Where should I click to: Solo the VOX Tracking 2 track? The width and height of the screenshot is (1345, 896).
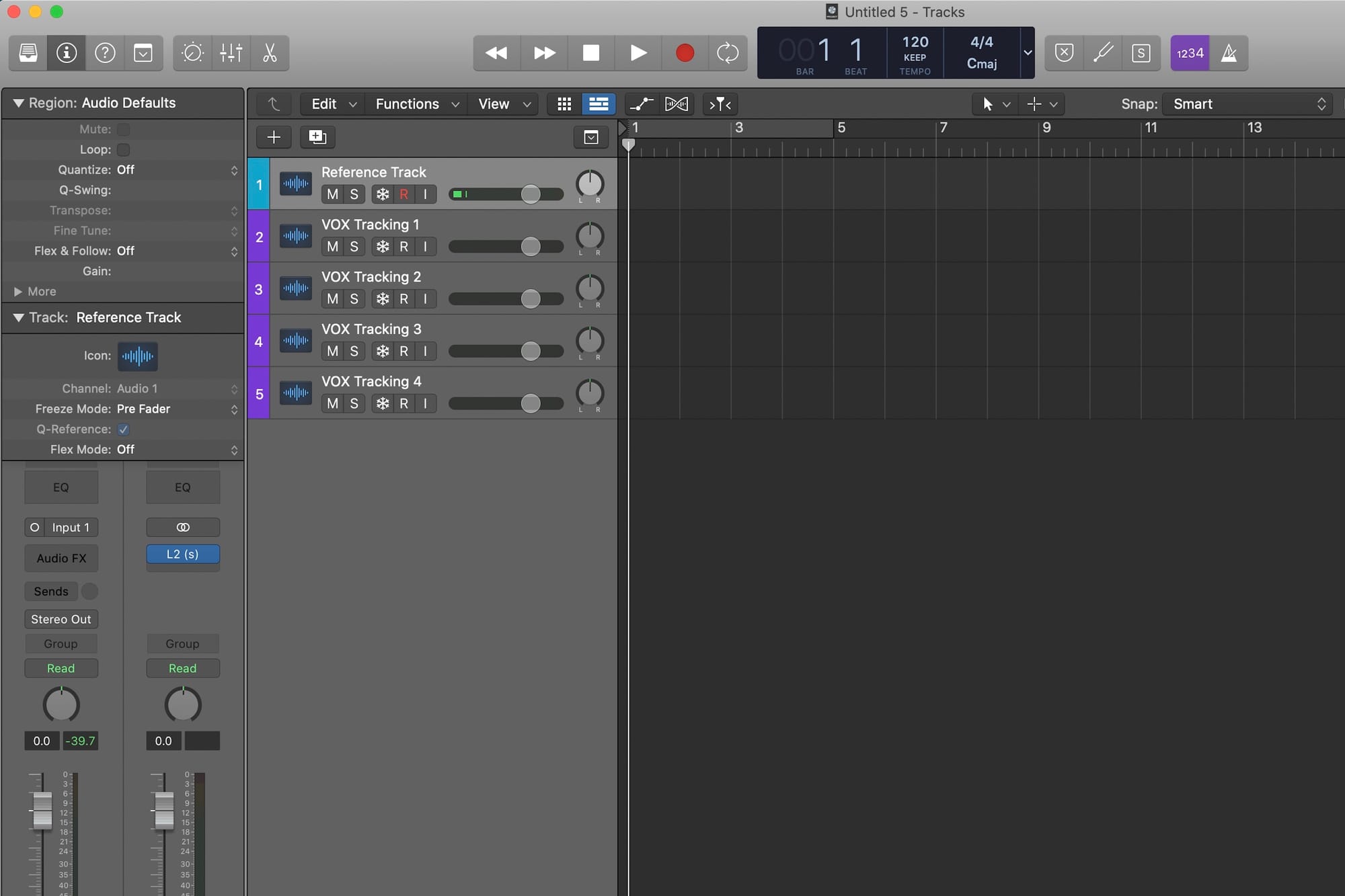pyautogui.click(x=354, y=298)
